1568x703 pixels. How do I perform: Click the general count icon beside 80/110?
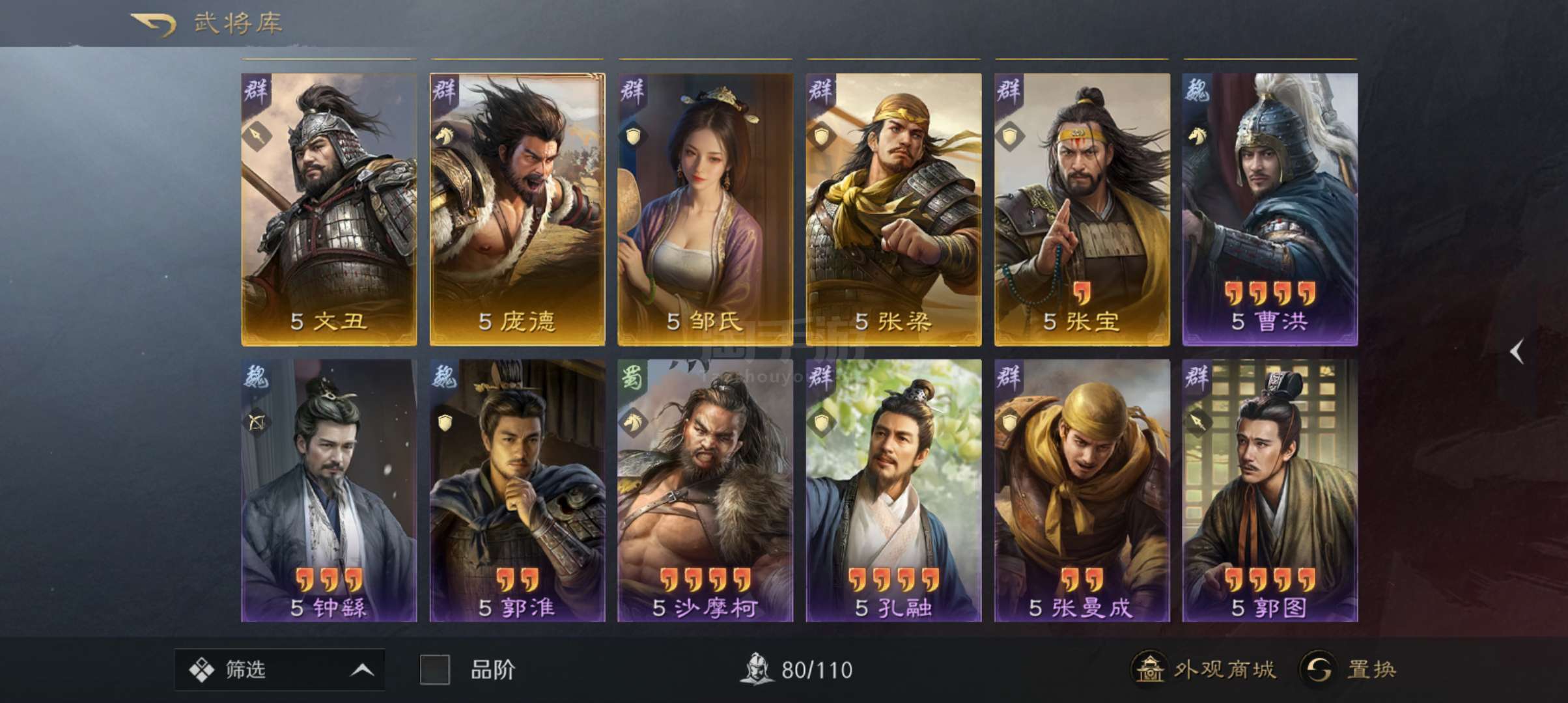click(x=756, y=669)
